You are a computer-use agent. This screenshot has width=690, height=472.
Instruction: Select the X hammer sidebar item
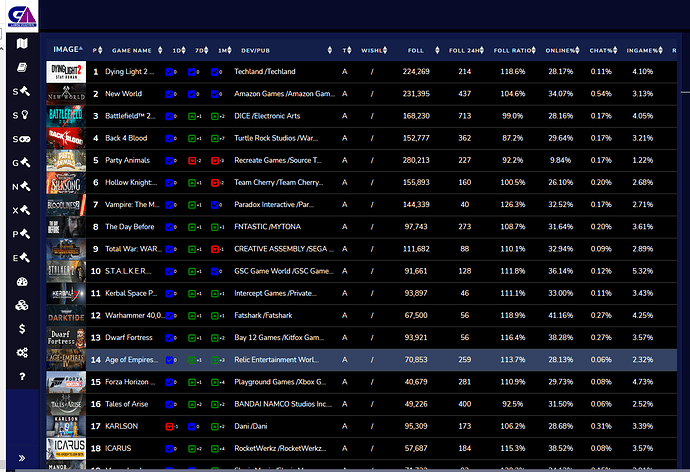[21, 210]
